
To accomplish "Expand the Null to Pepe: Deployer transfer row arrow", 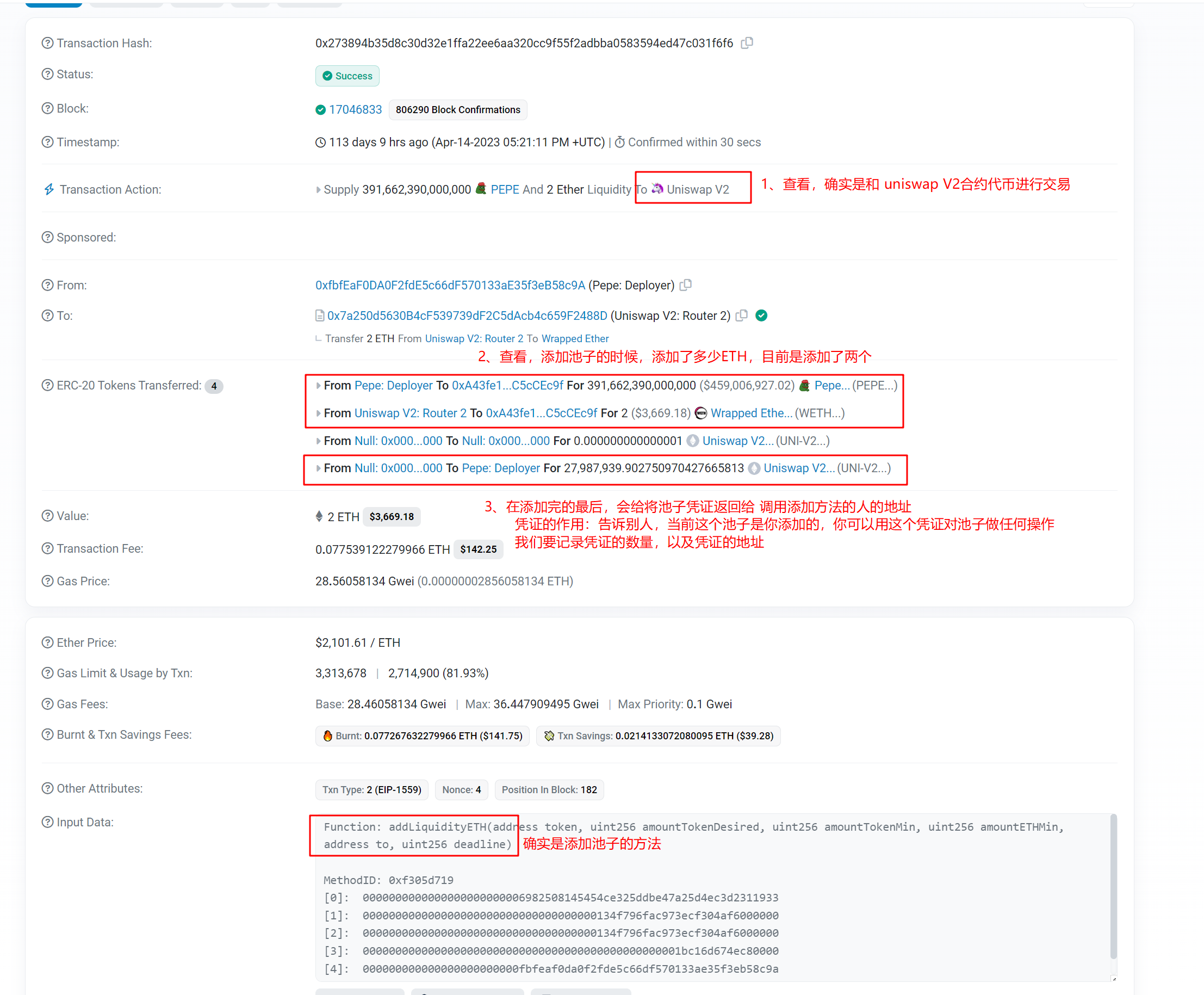I will 319,468.
